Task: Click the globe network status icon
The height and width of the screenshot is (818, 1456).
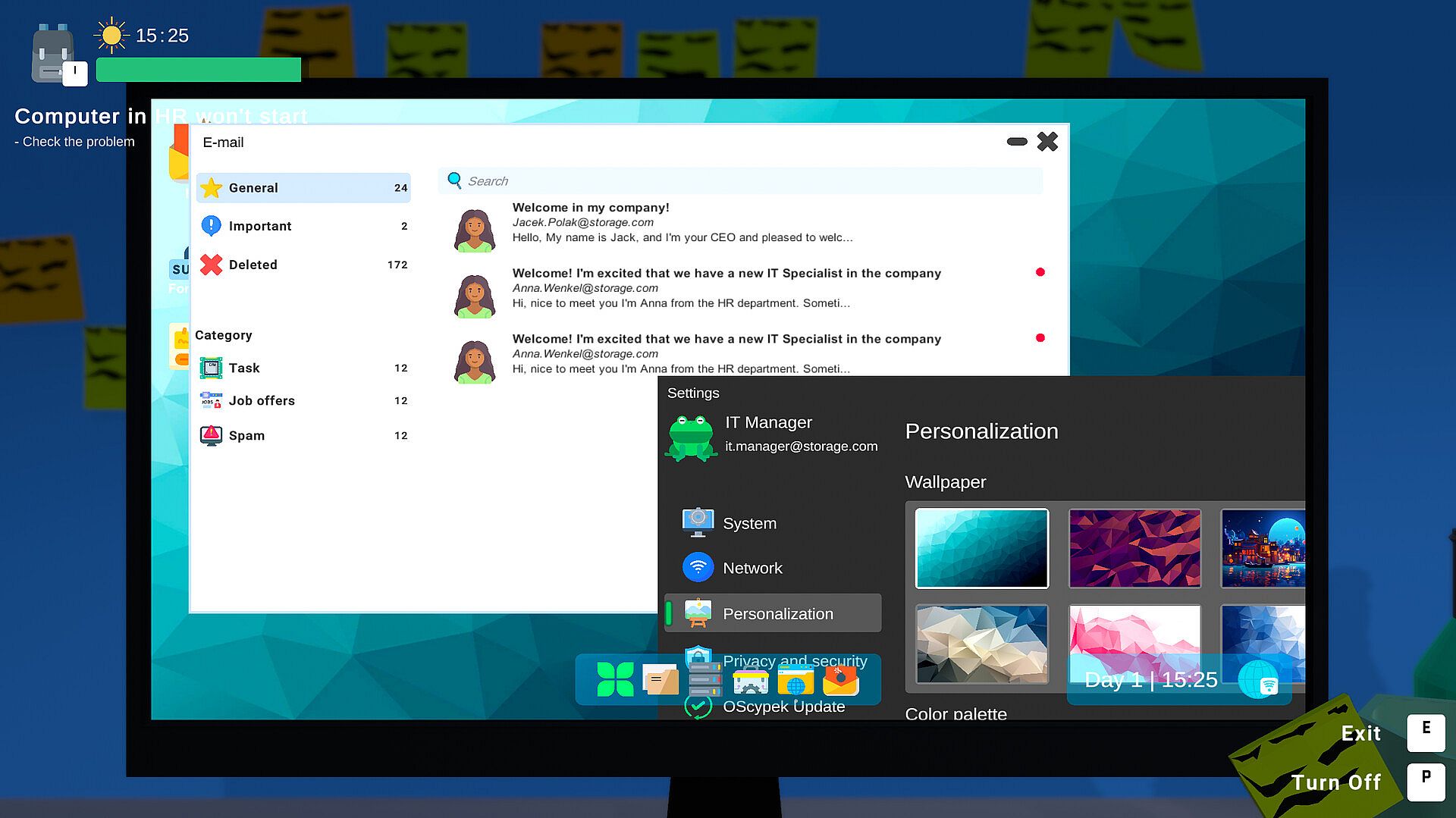Action: pos(1258,679)
